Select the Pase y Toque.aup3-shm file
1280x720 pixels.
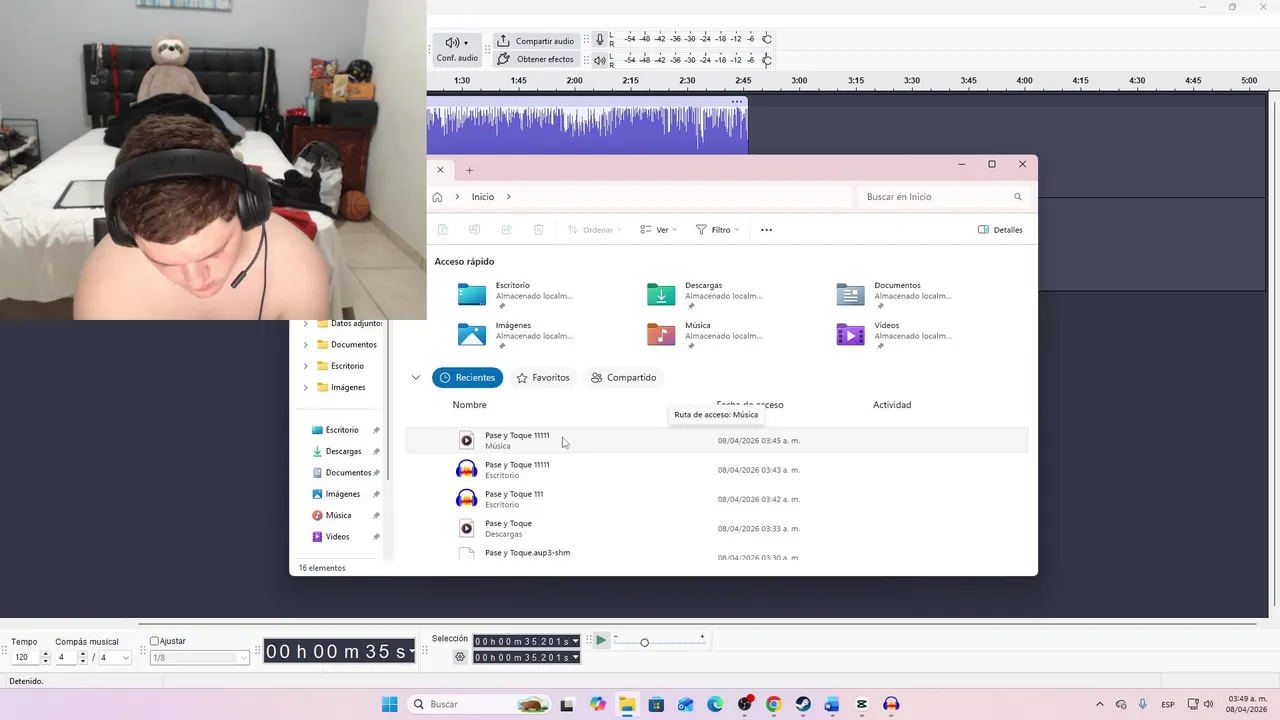click(716, 553)
